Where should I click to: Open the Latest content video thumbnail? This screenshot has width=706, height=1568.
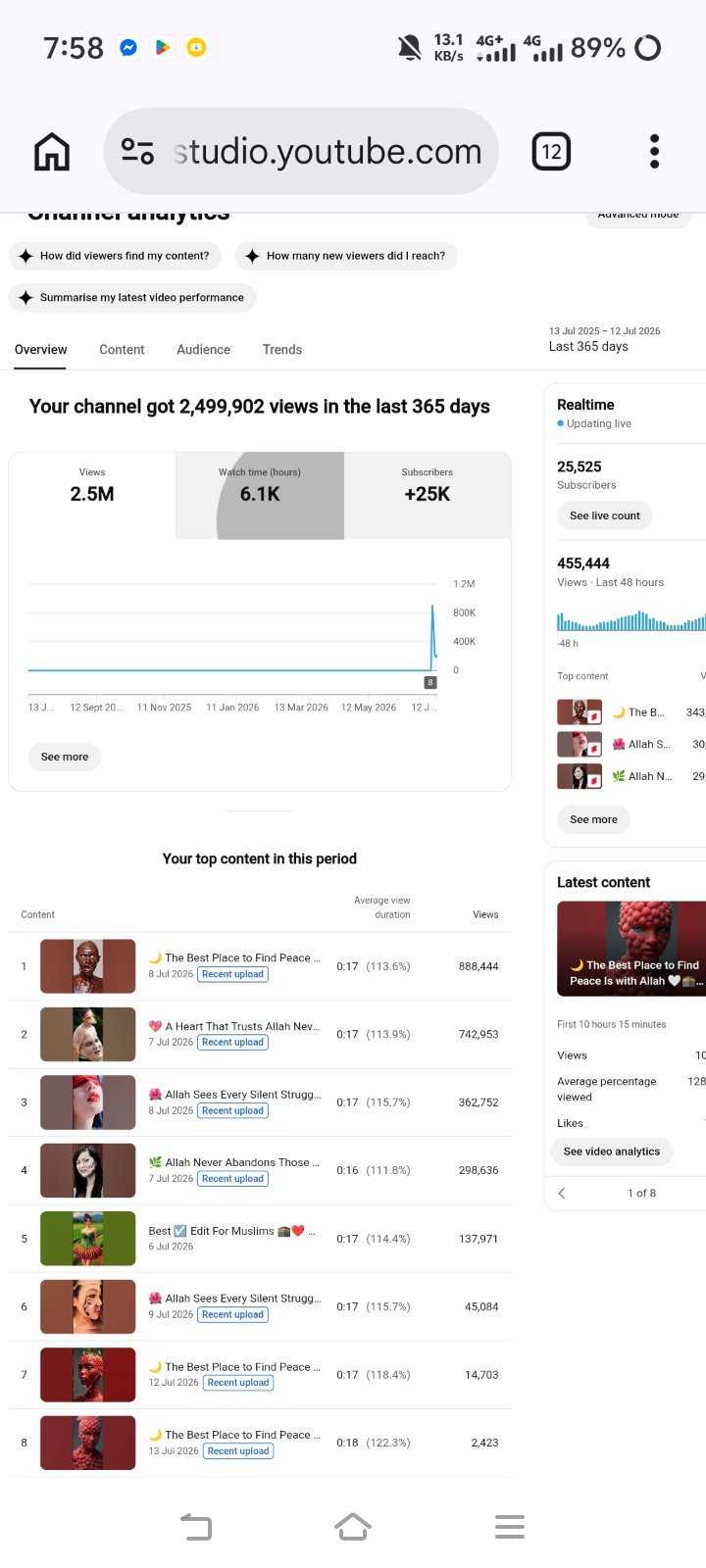coord(631,949)
